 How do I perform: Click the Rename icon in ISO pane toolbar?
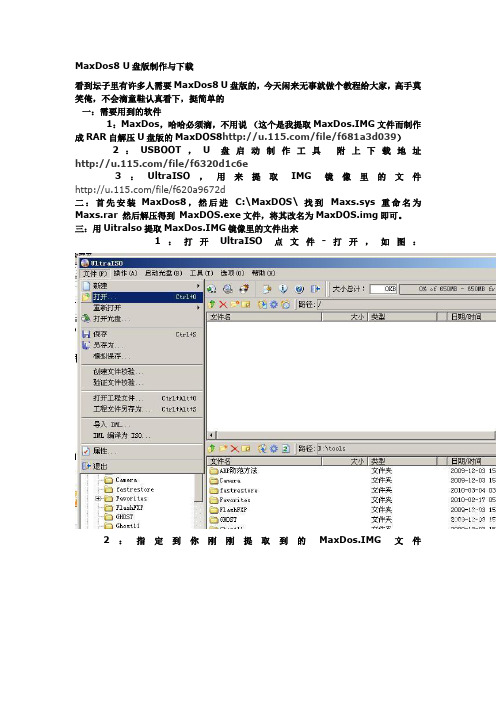coord(246,304)
